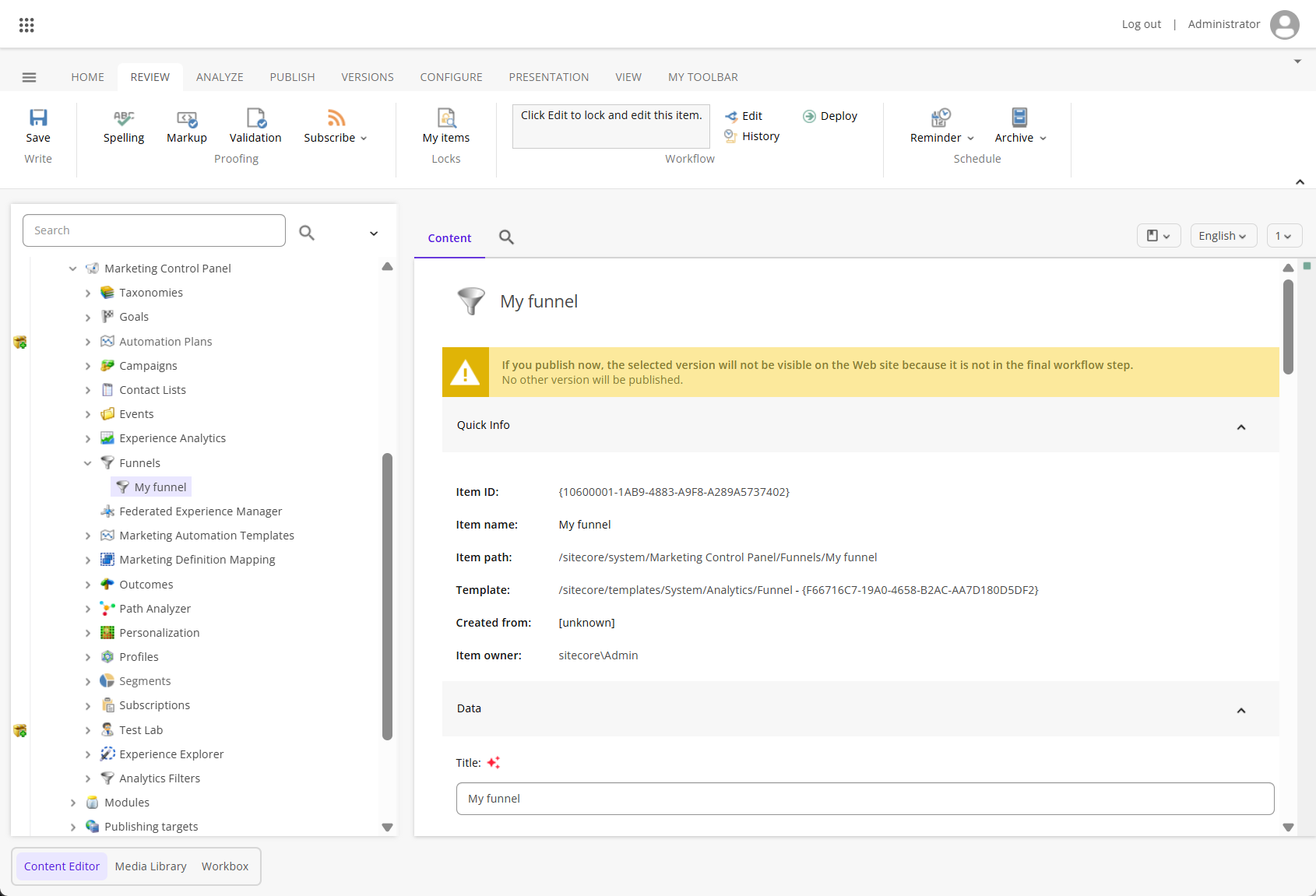1316x896 pixels.
Task: Collapse the ribbon with the up chevron
Action: point(1300,182)
